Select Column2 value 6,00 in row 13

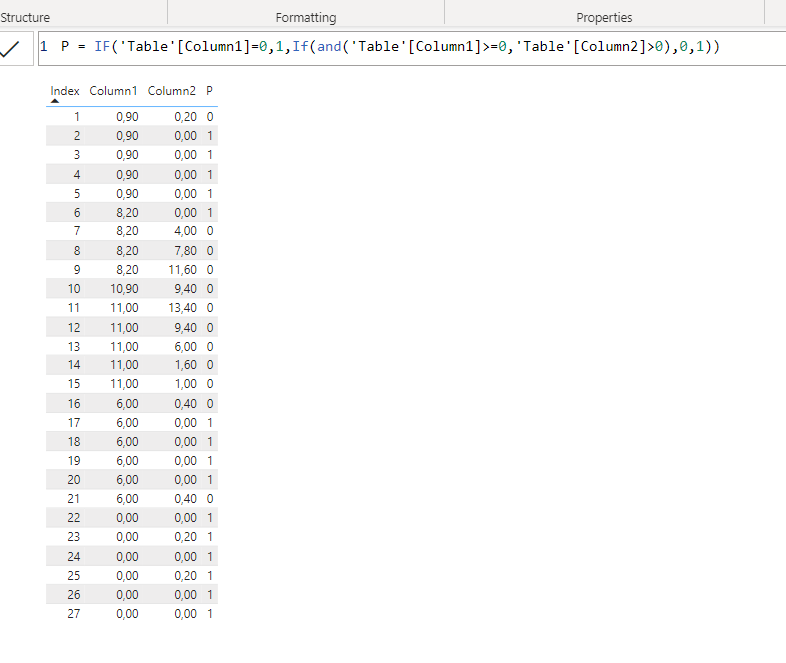pos(185,347)
